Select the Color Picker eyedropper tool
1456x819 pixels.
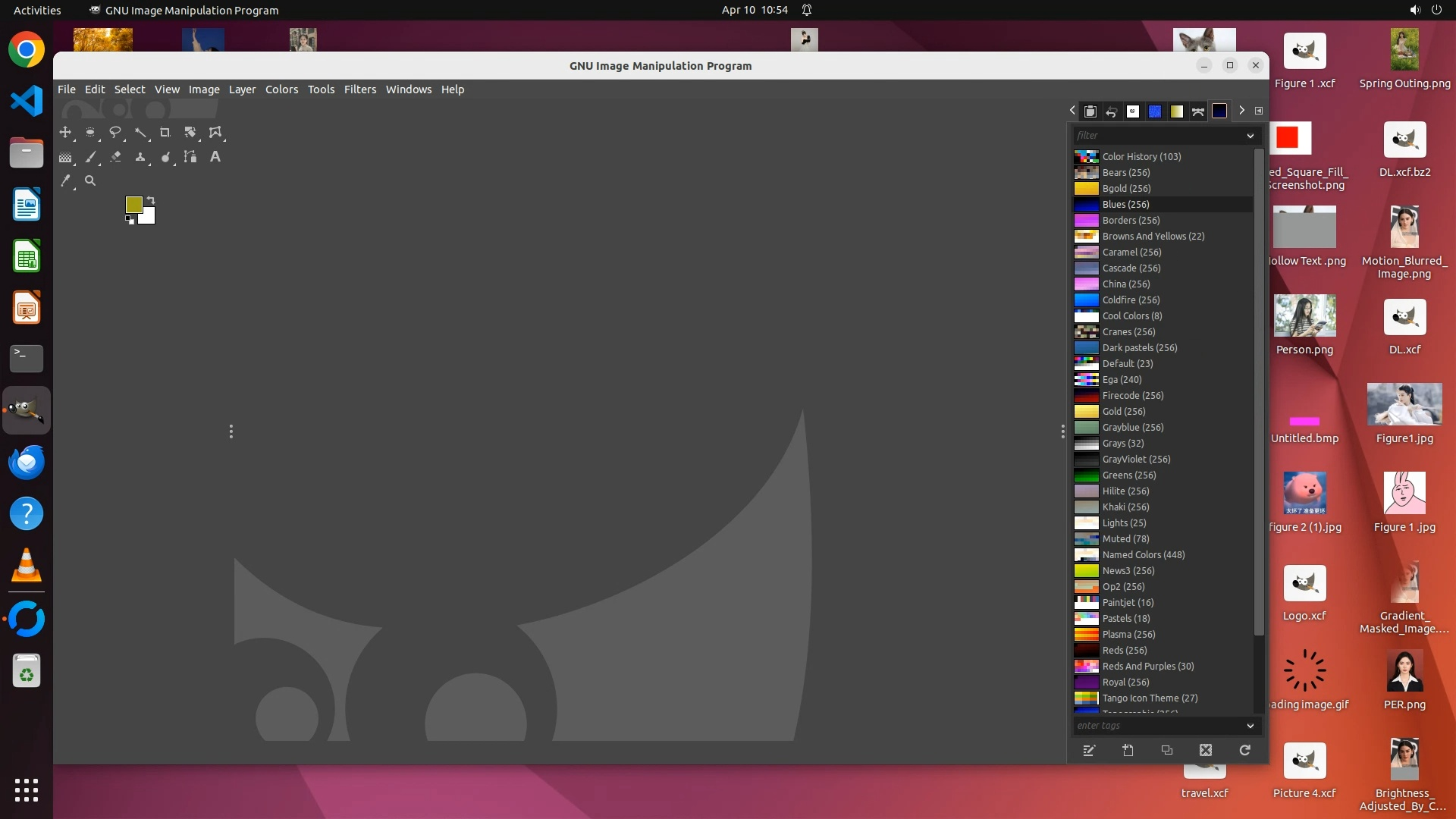(x=66, y=181)
